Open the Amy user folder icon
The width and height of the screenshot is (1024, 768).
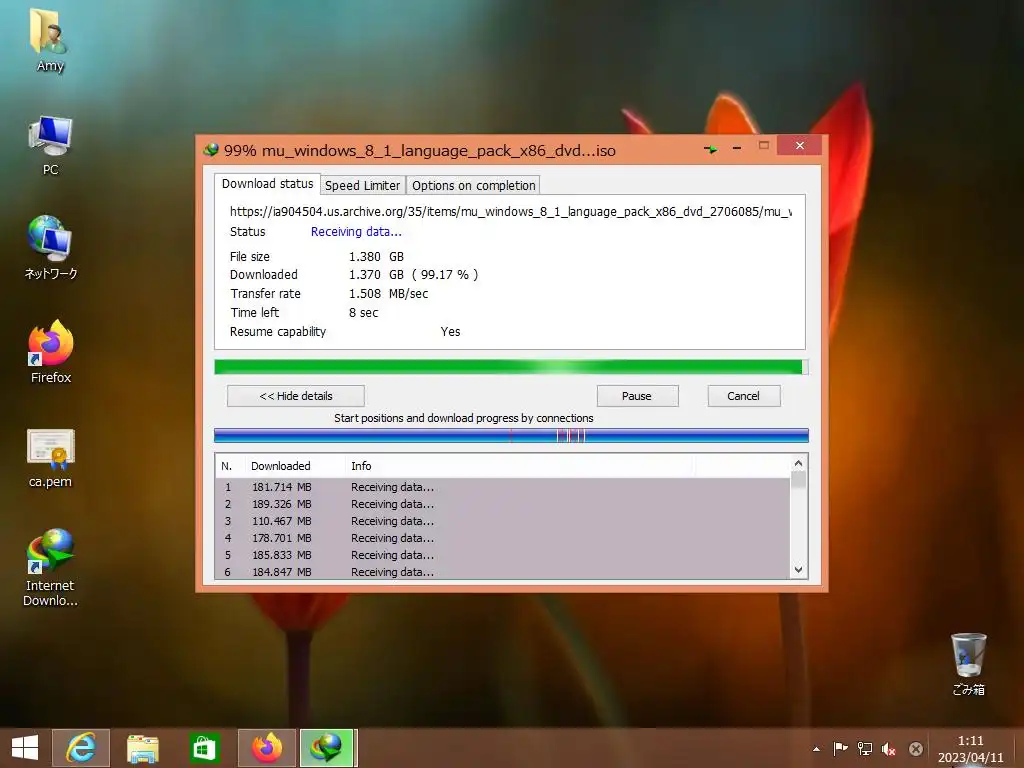pyautogui.click(x=50, y=40)
